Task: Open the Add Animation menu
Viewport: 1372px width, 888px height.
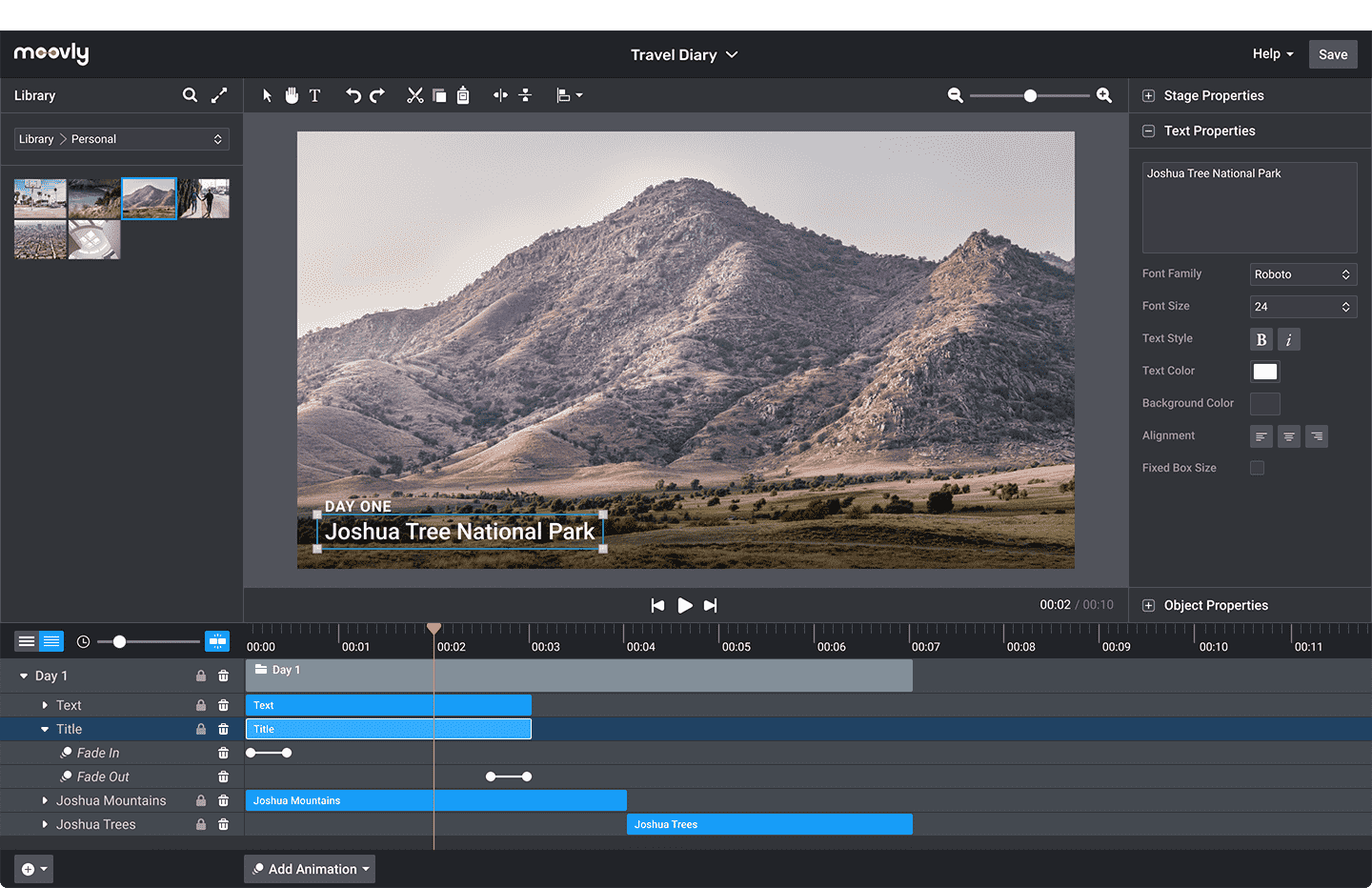Action: click(x=310, y=869)
